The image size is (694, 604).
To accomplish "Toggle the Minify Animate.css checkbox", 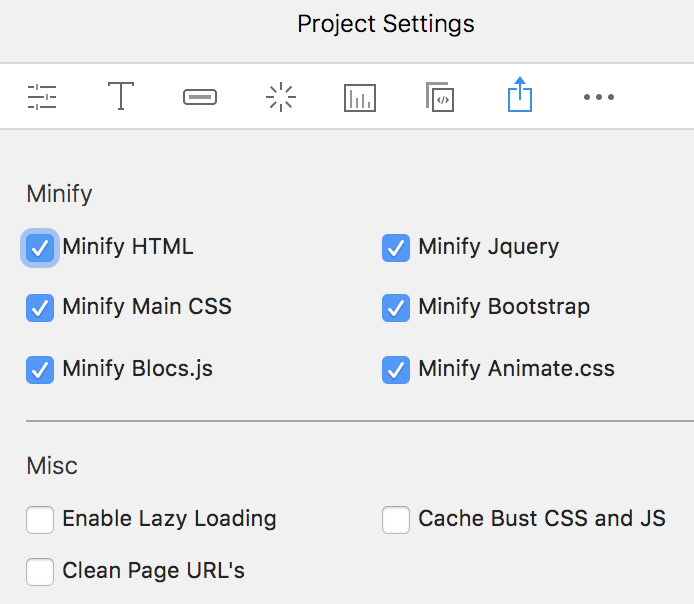I will pyautogui.click(x=396, y=370).
